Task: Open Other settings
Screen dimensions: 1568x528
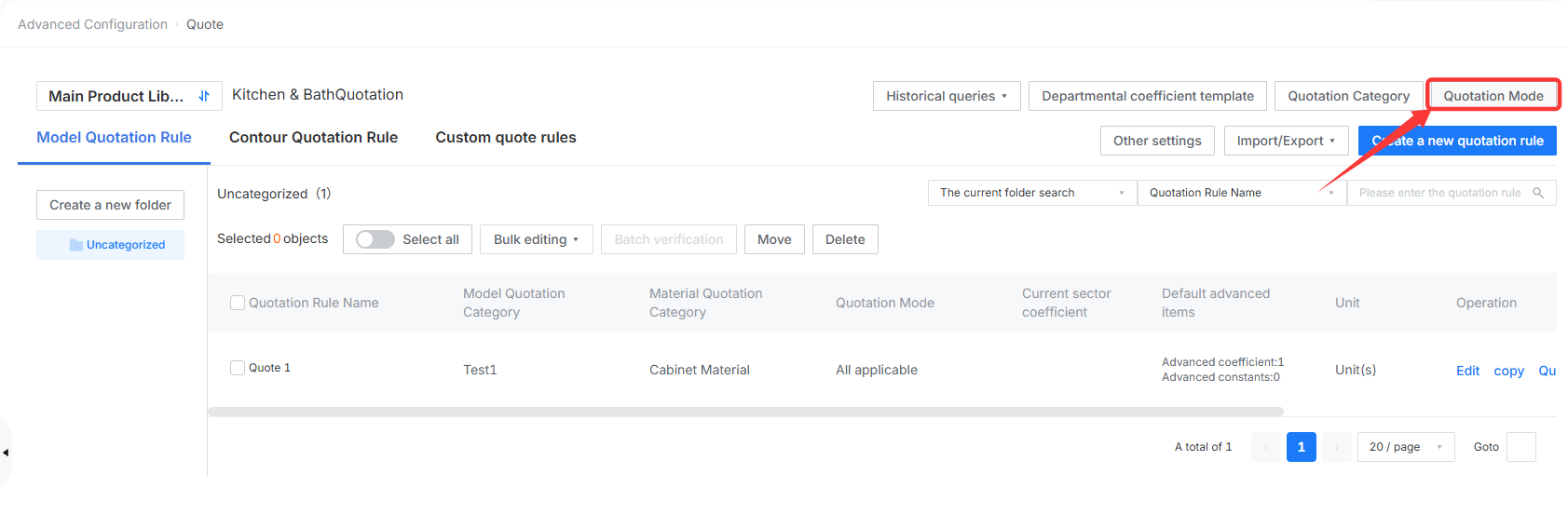Action: pyautogui.click(x=1157, y=141)
